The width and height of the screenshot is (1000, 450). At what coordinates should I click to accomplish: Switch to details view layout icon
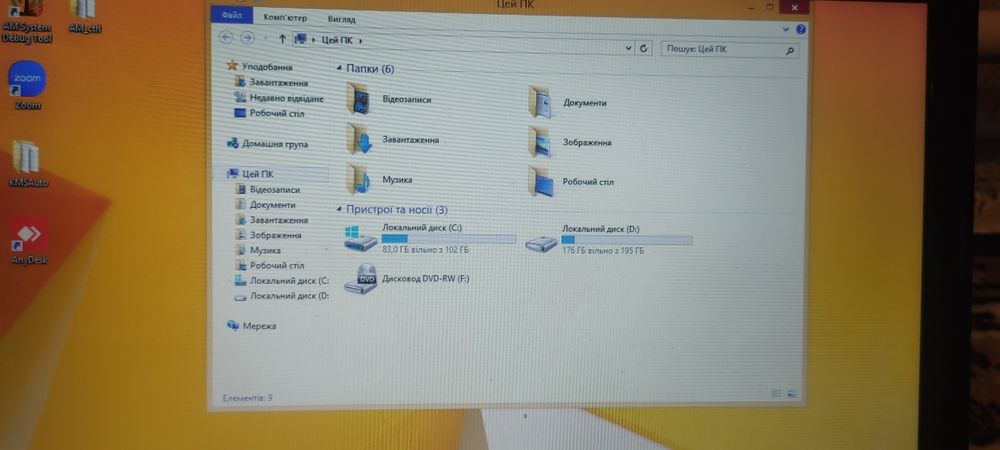tap(777, 394)
